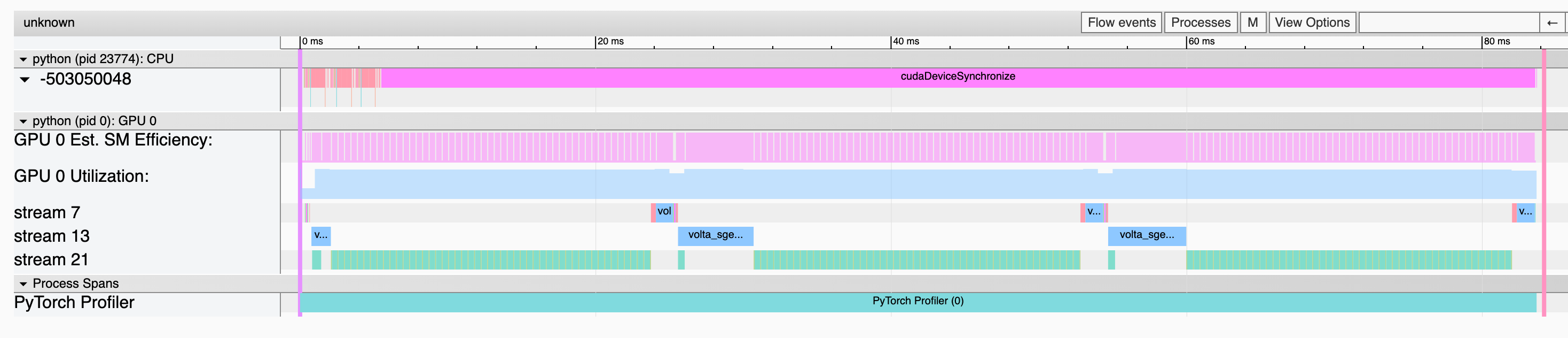Click the 80 ms ruler mark
This screenshot has width=1568, height=338.
pos(1497,41)
